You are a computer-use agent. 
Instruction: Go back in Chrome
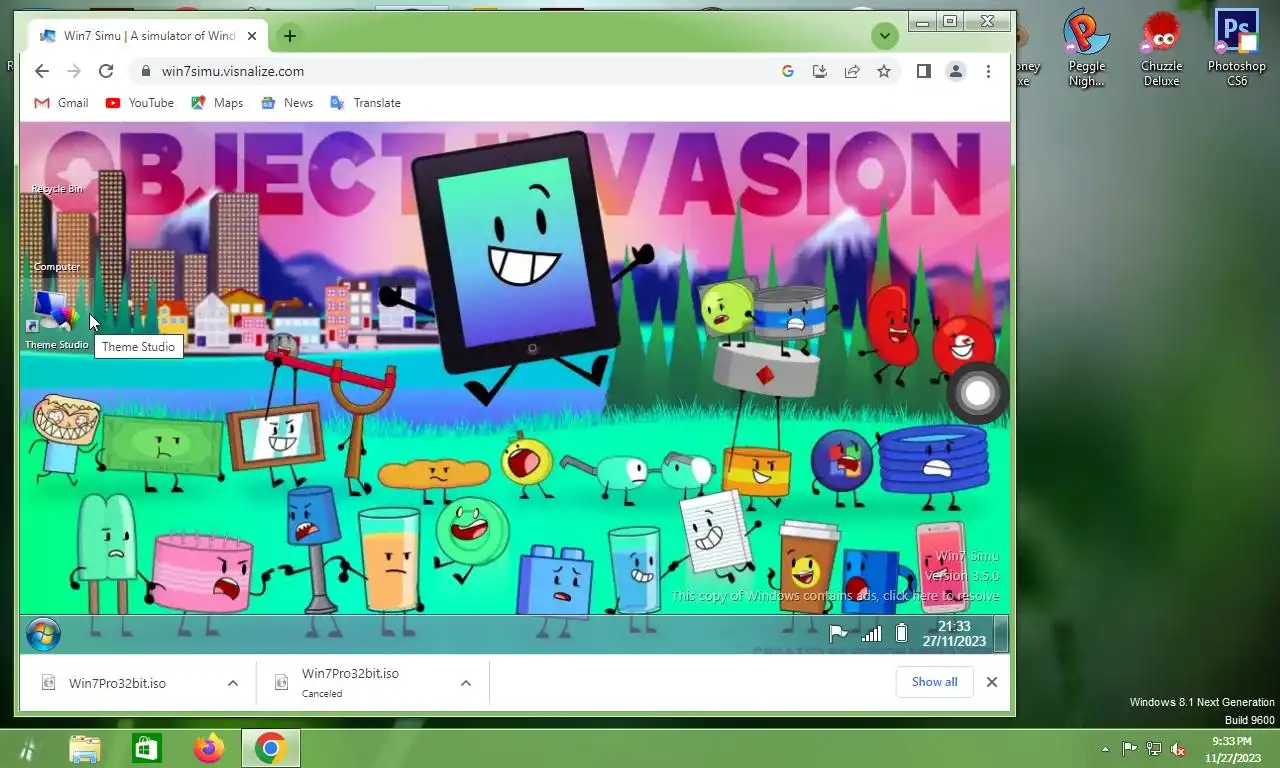point(41,71)
